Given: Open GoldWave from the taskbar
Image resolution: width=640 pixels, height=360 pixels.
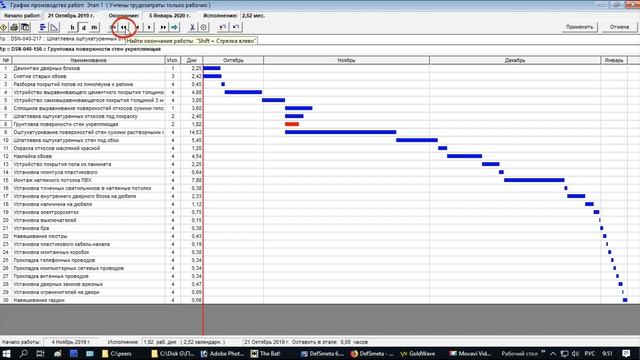Looking at the screenshot, I should (418, 353).
